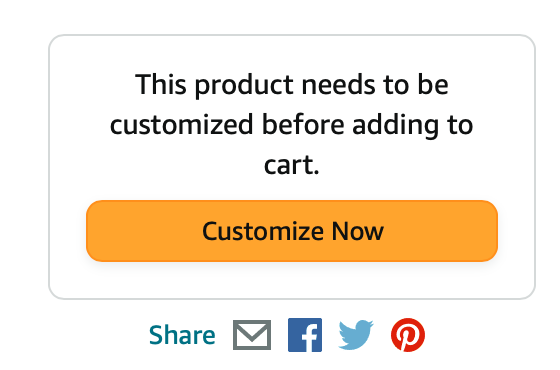Post this product to Facebook
The width and height of the screenshot is (560, 370).
(305, 335)
